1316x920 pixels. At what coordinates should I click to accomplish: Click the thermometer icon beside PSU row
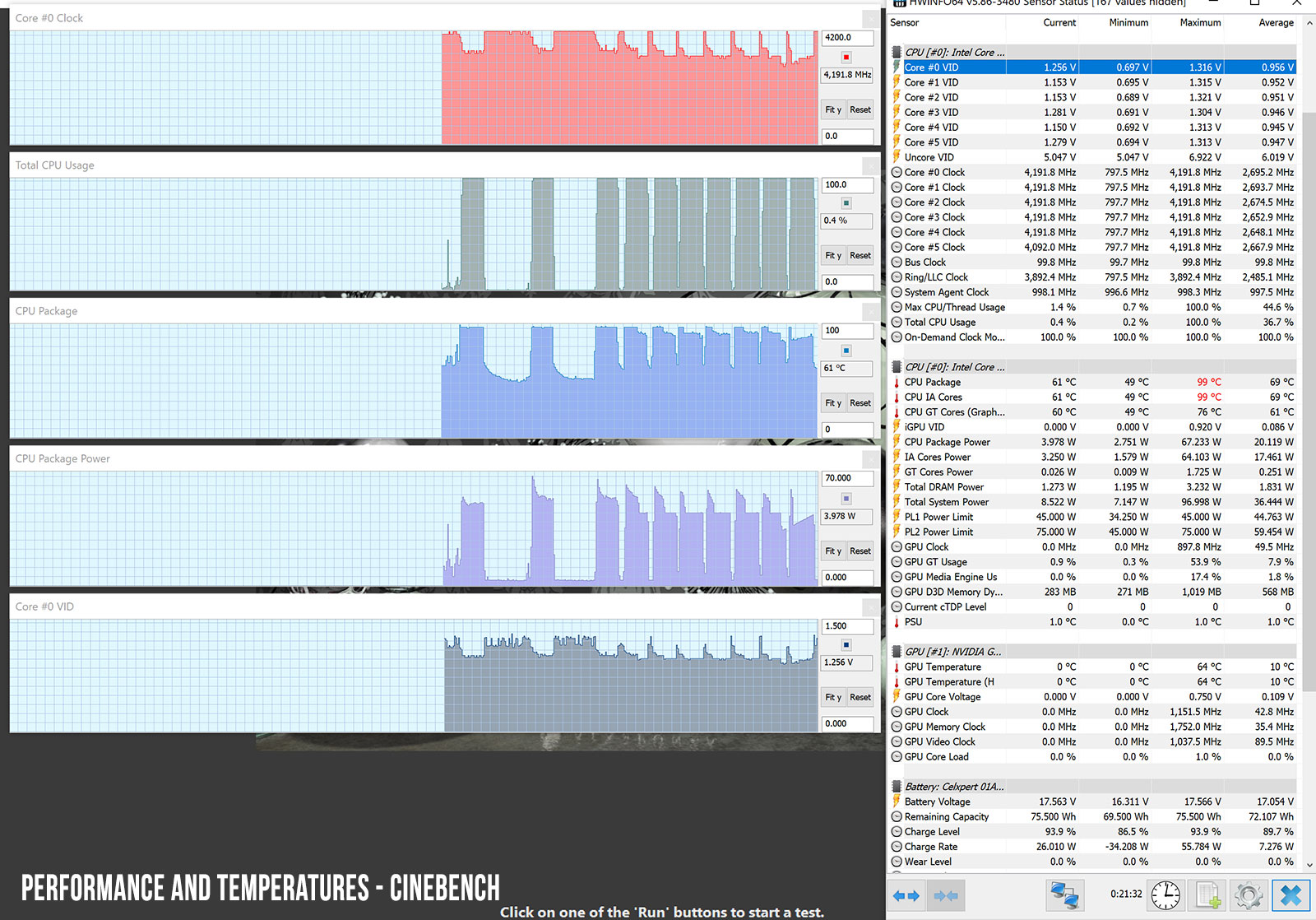897,622
